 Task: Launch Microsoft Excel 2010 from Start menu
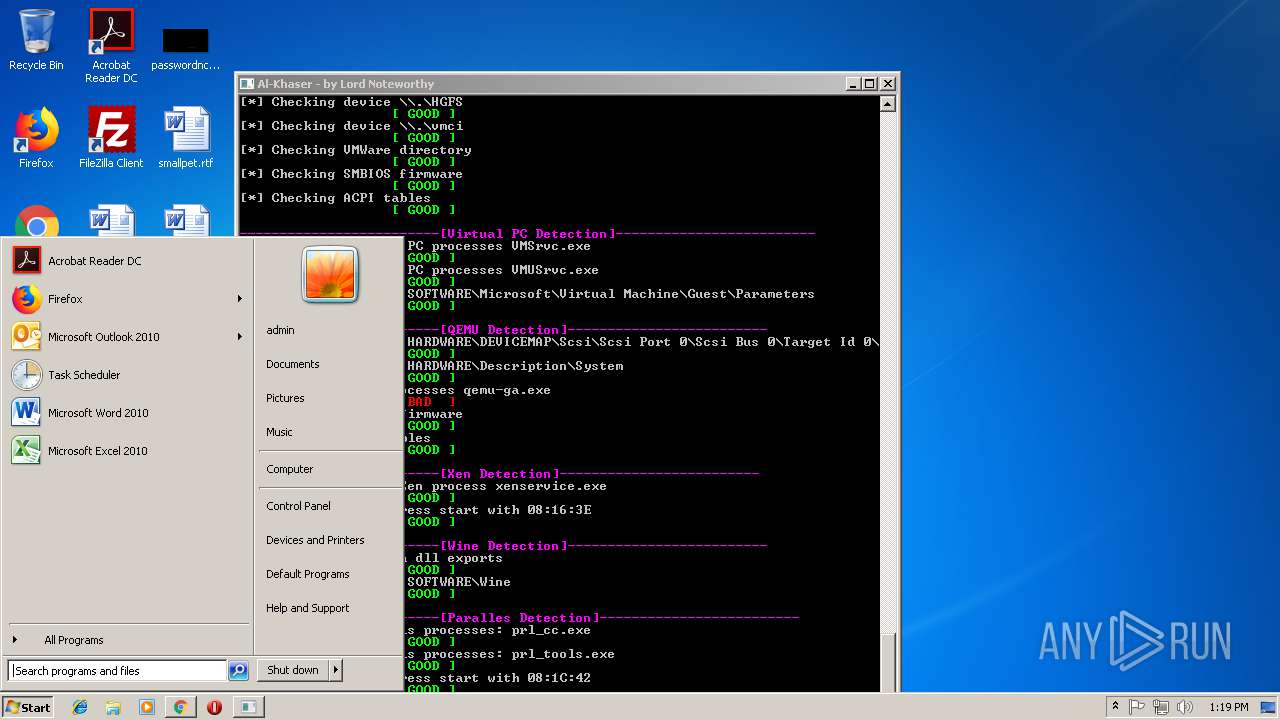[127, 451]
